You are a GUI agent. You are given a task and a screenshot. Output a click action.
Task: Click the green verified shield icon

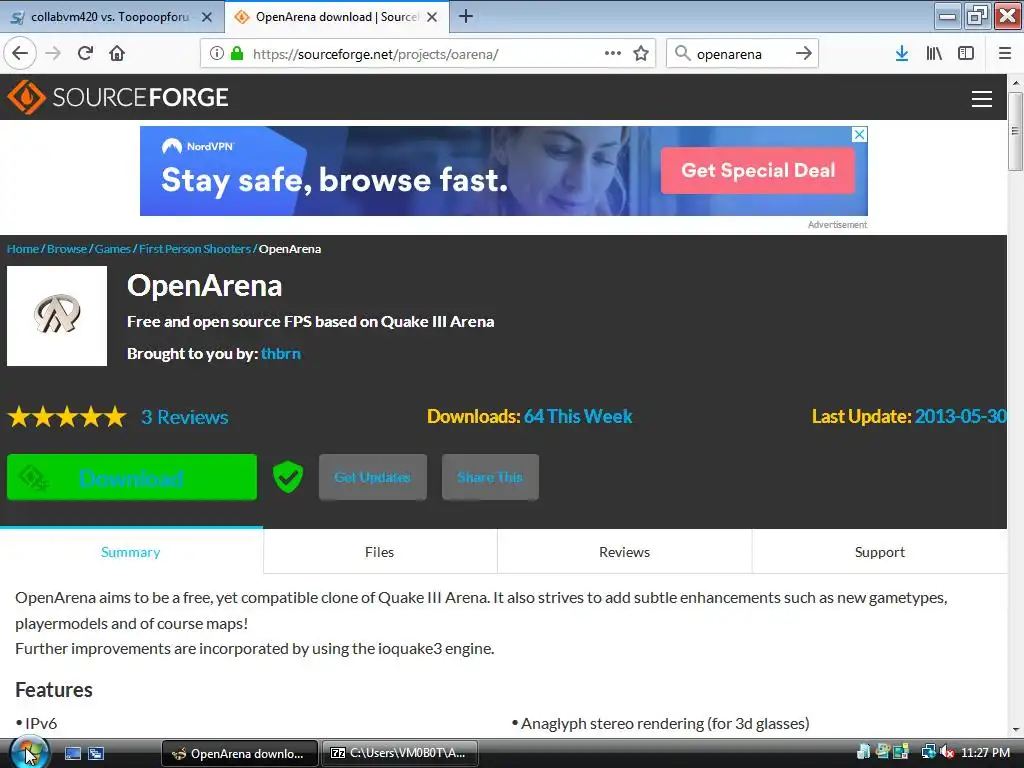pos(287,477)
